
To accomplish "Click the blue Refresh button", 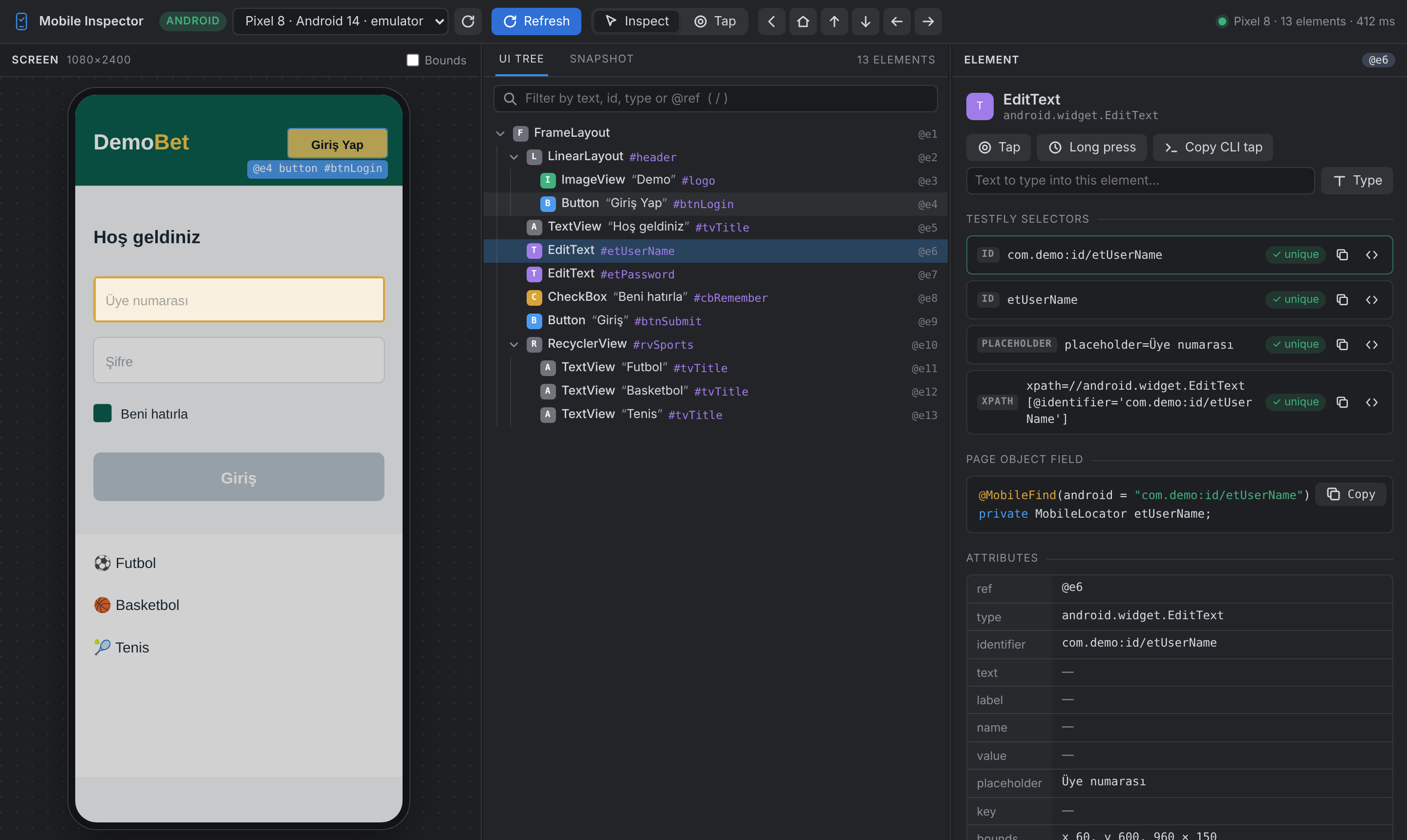I will [535, 21].
